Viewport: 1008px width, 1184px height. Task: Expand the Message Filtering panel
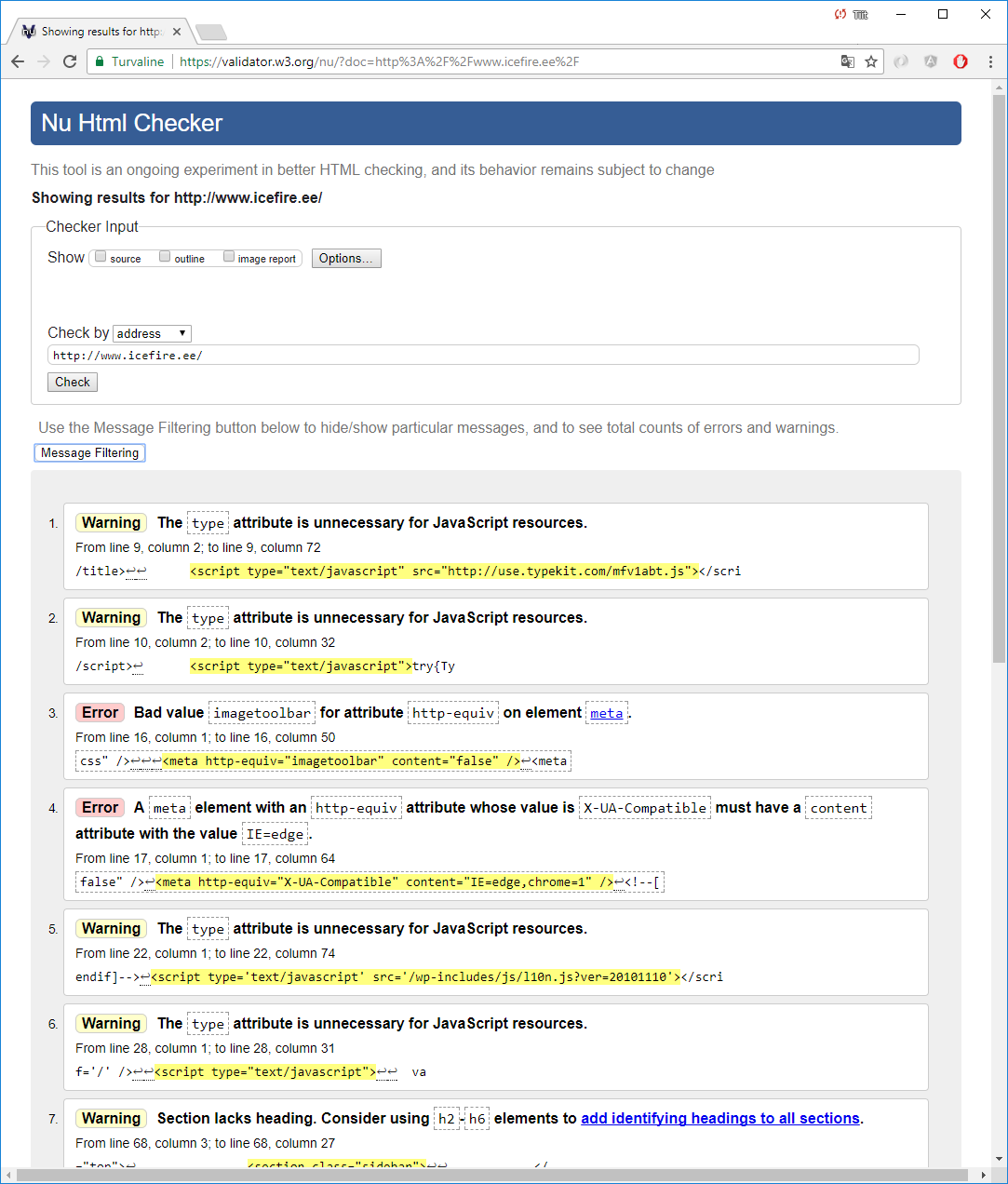[x=89, y=452]
